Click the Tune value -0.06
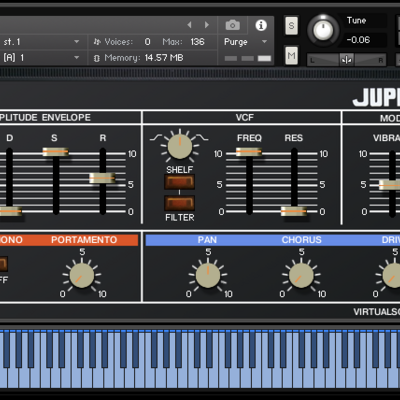 point(358,40)
